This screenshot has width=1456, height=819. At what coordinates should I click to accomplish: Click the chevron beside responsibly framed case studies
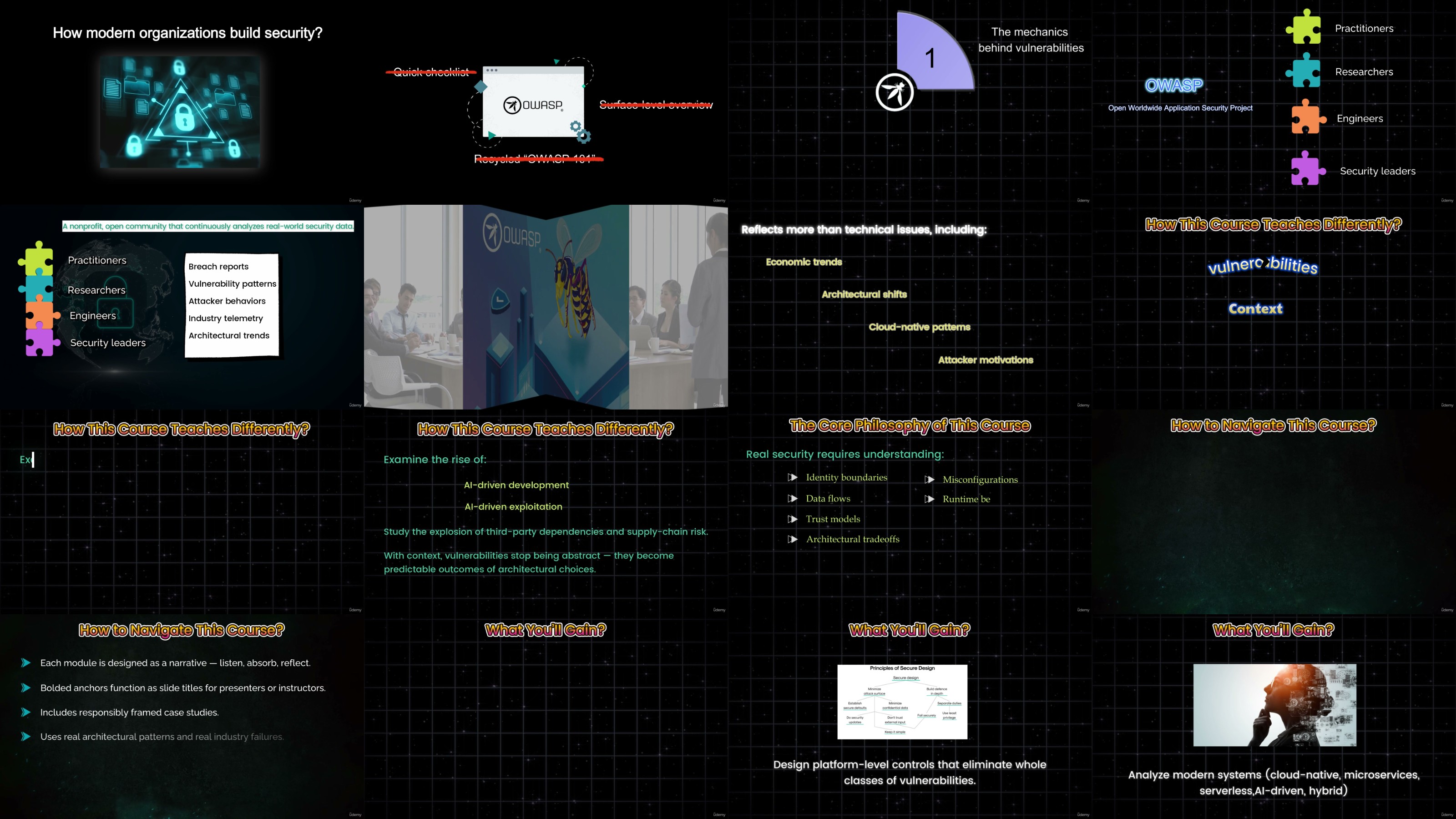pos(25,712)
